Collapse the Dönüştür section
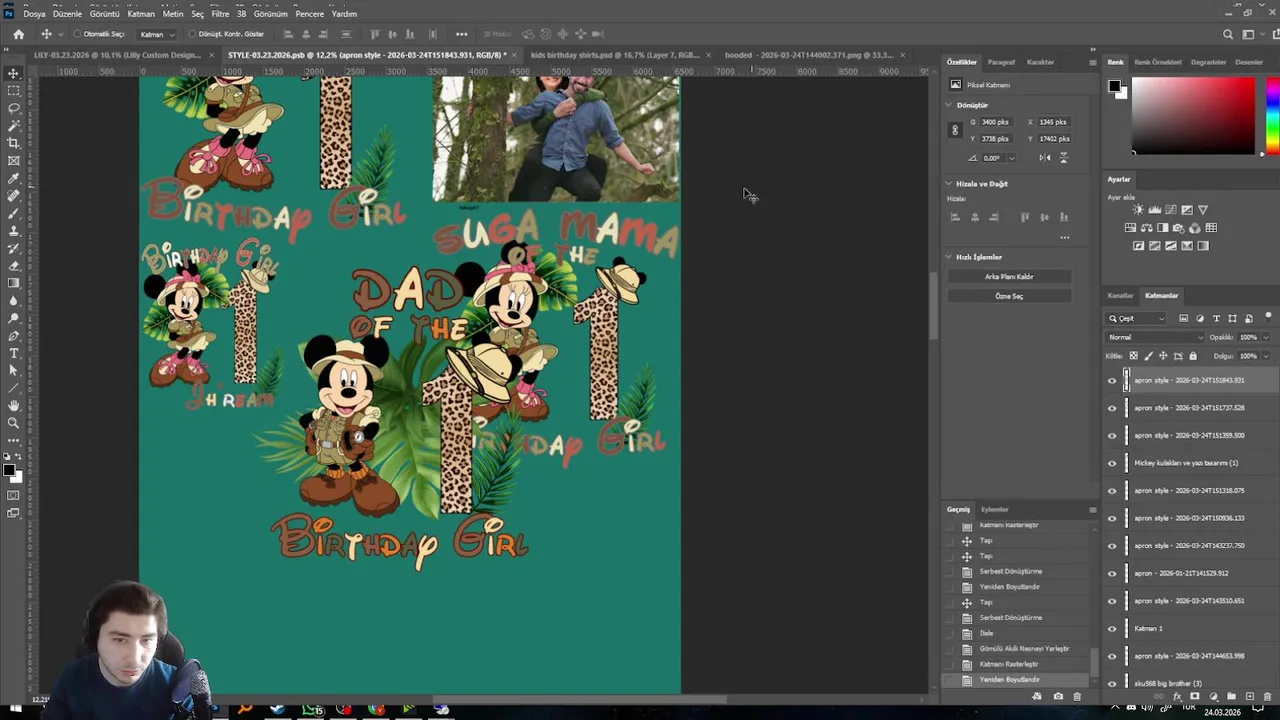This screenshot has height=720, width=1280. 949,105
